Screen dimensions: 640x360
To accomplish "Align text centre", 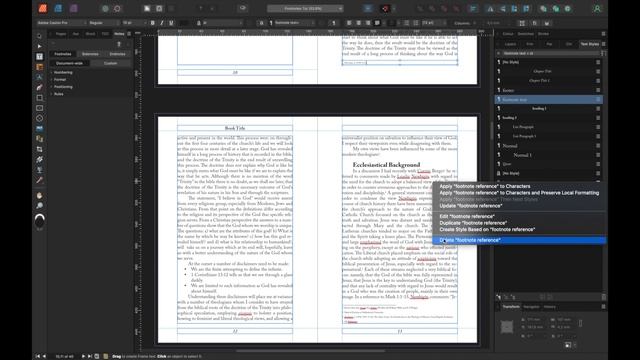I will [x=358, y=23].
